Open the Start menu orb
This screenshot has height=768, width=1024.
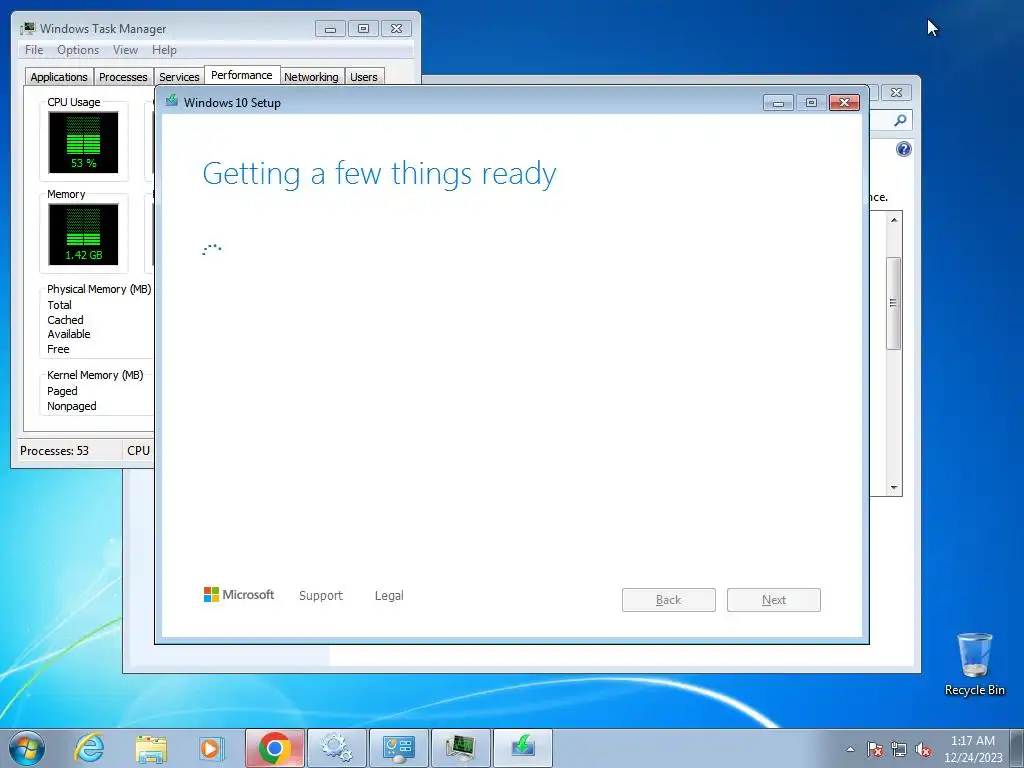tap(27, 748)
